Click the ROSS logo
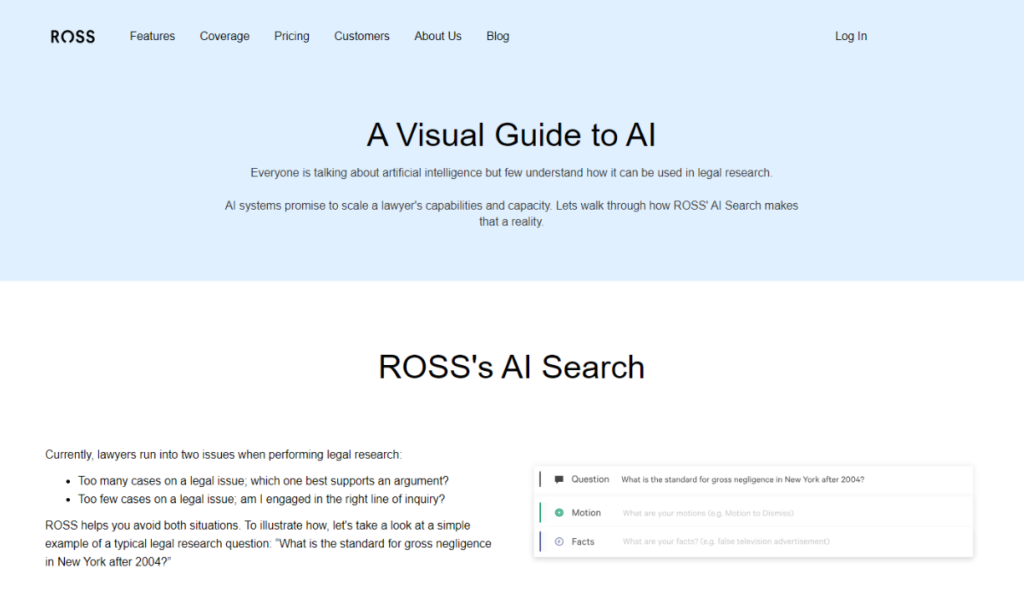This screenshot has width=1024, height=597. [x=72, y=37]
